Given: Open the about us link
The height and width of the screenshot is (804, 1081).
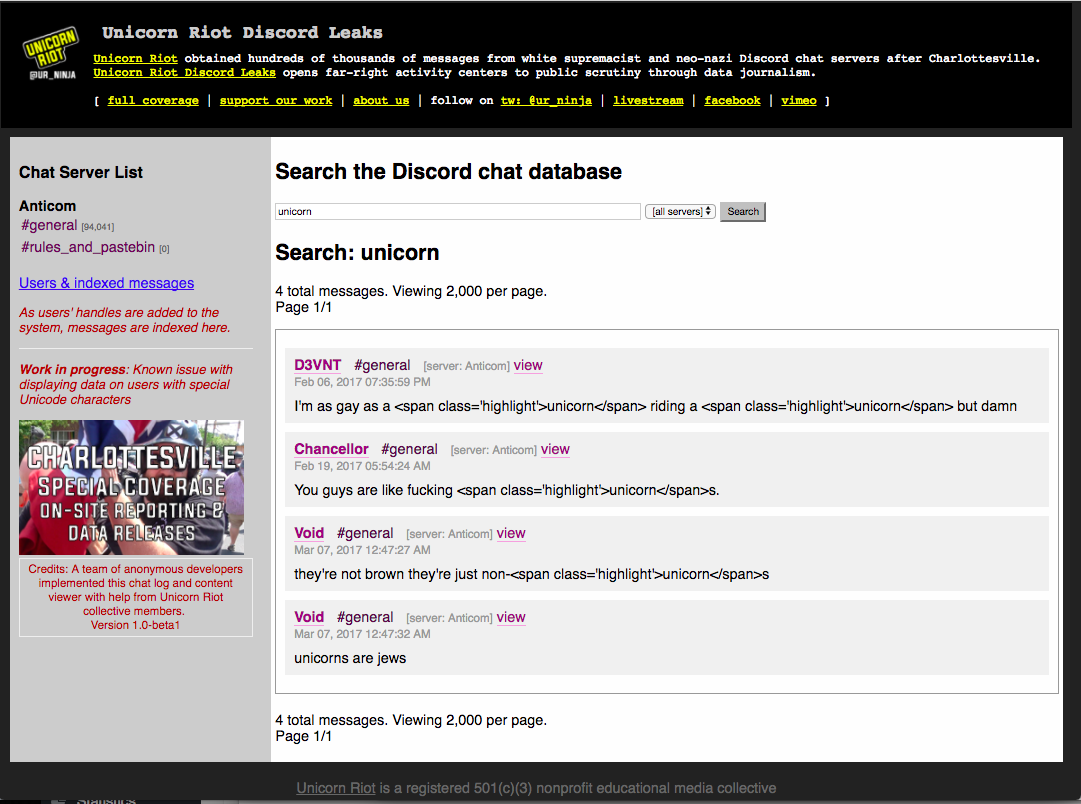Looking at the screenshot, I should coord(381,100).
